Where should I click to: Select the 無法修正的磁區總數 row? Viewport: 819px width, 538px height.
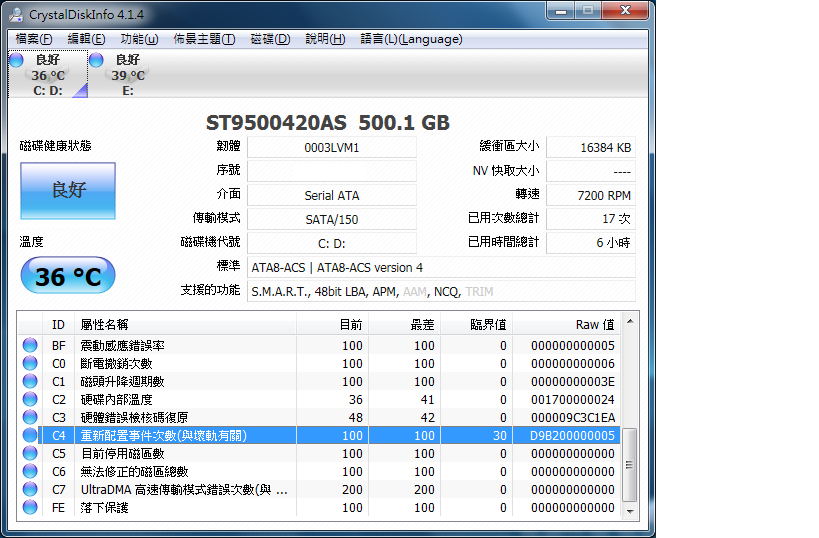[x=320, y=471]
